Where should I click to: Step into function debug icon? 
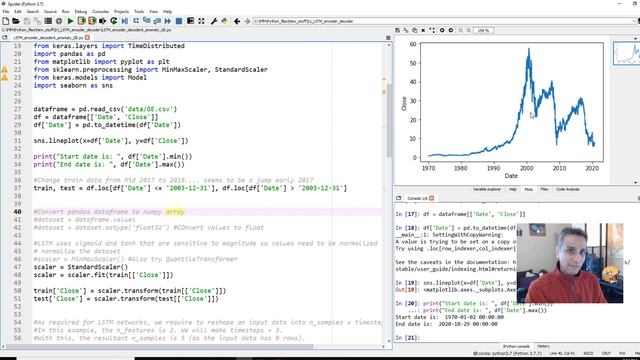tap(147, 21)
